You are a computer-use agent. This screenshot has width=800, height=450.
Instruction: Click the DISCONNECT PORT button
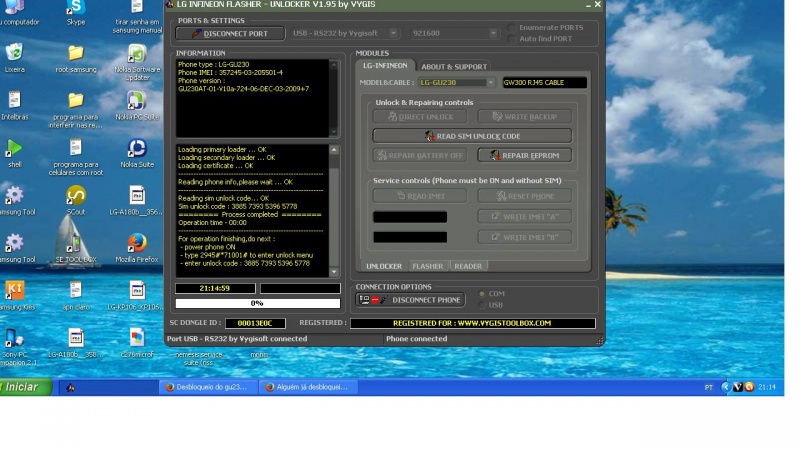click(x=230, y=34)
